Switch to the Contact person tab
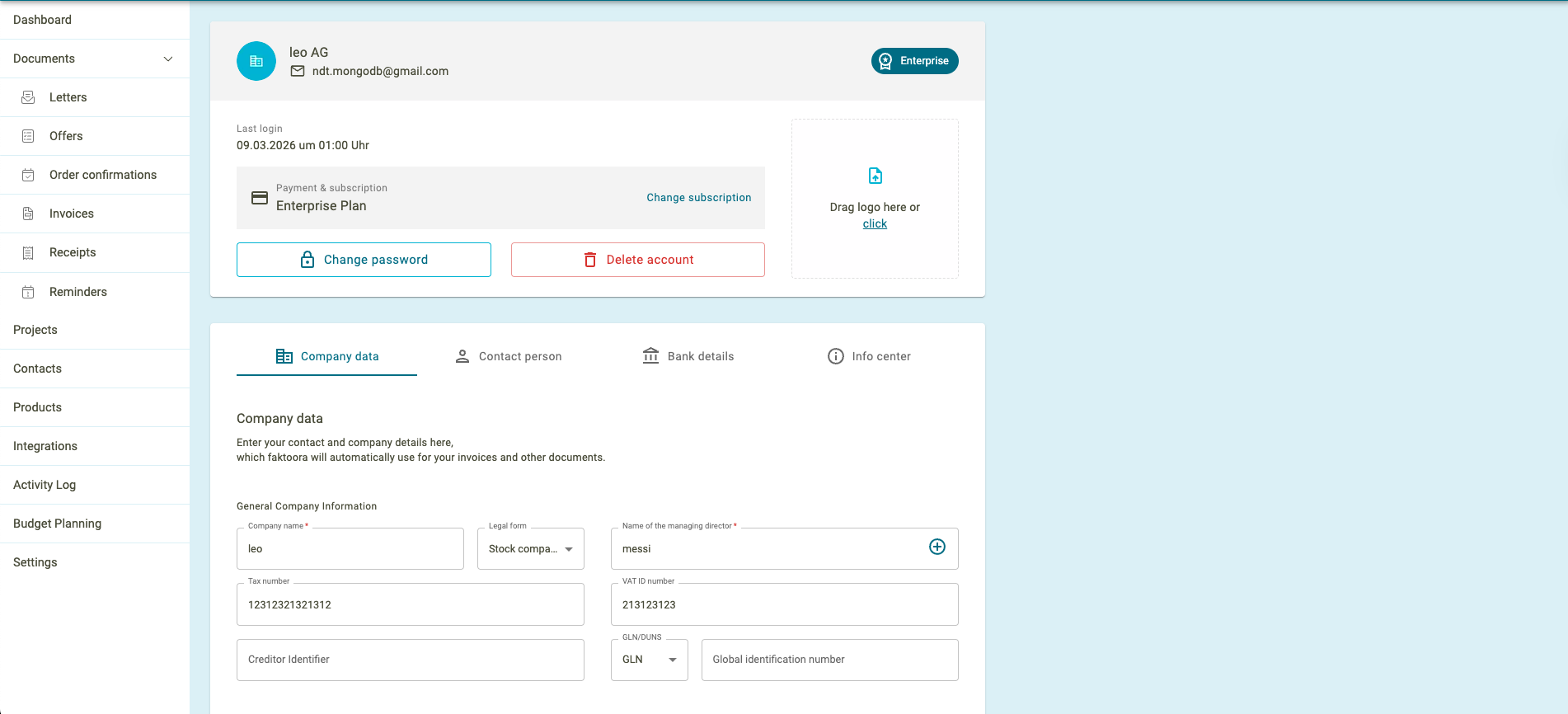The width and height of the screenshot is (1568, 714). click(x=509, y=356)
